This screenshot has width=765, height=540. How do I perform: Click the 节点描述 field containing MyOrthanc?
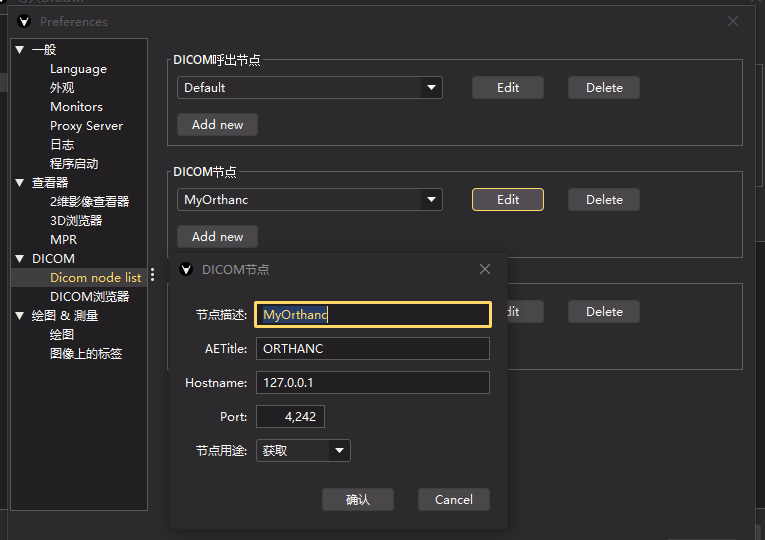point(373,315)
